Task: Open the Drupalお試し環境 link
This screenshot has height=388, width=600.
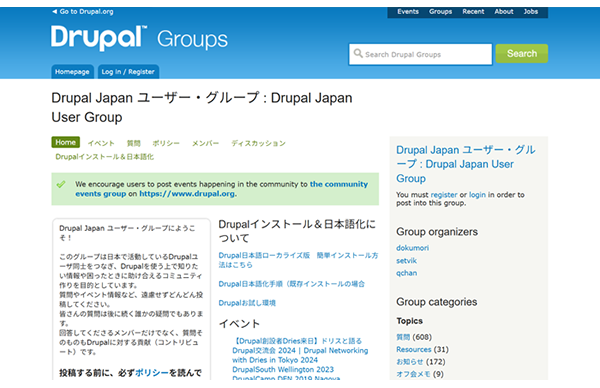Action: click(x=247, y=303)
